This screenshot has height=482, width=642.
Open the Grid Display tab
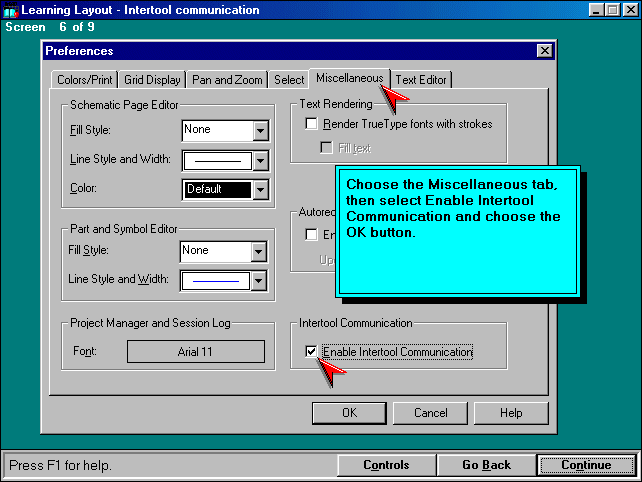153,80
